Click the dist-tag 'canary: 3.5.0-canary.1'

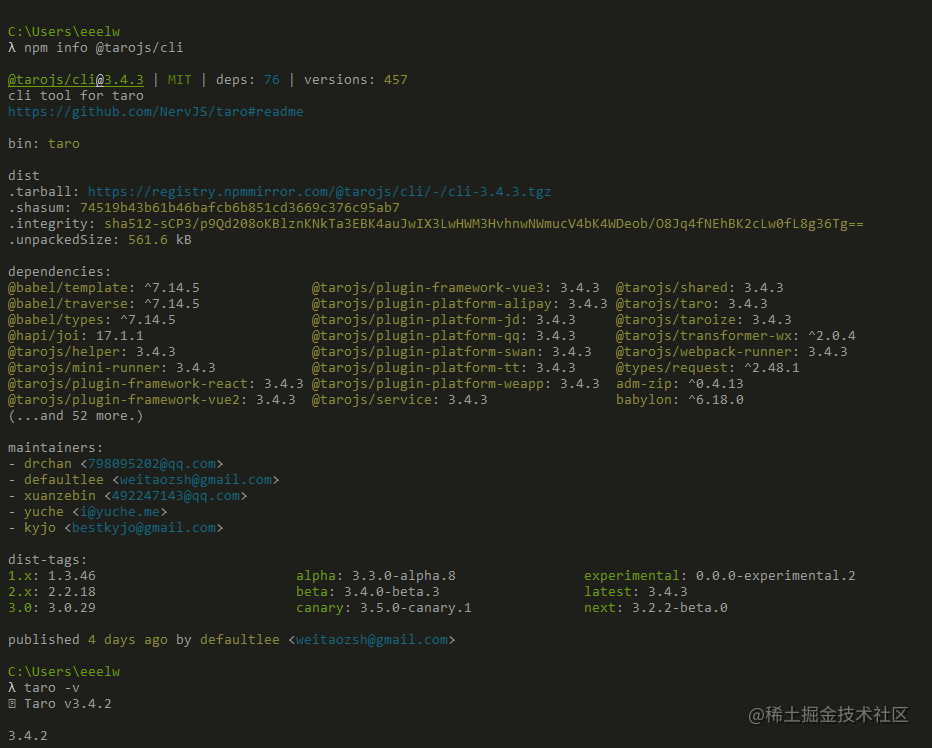pyautogui.click(x=383, y=608)
